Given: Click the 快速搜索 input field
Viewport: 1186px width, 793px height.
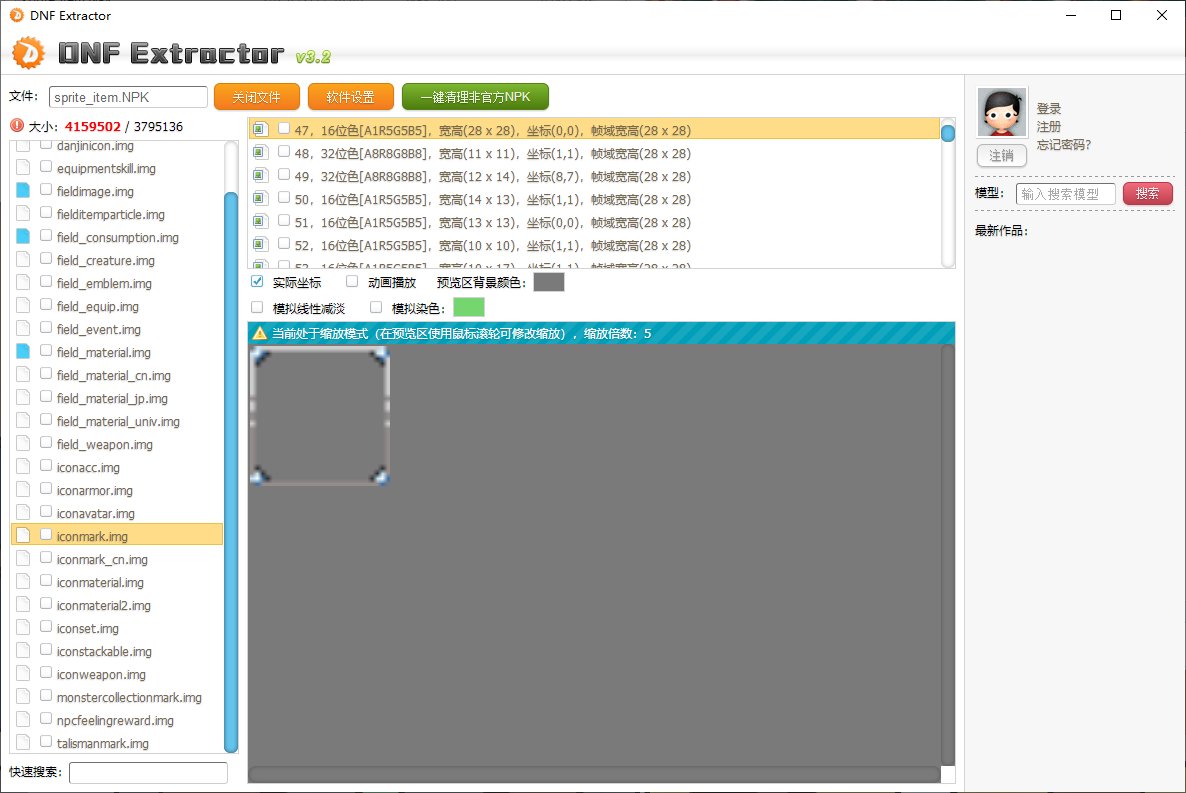Looking at the screenshot, I should coord(148,772).
